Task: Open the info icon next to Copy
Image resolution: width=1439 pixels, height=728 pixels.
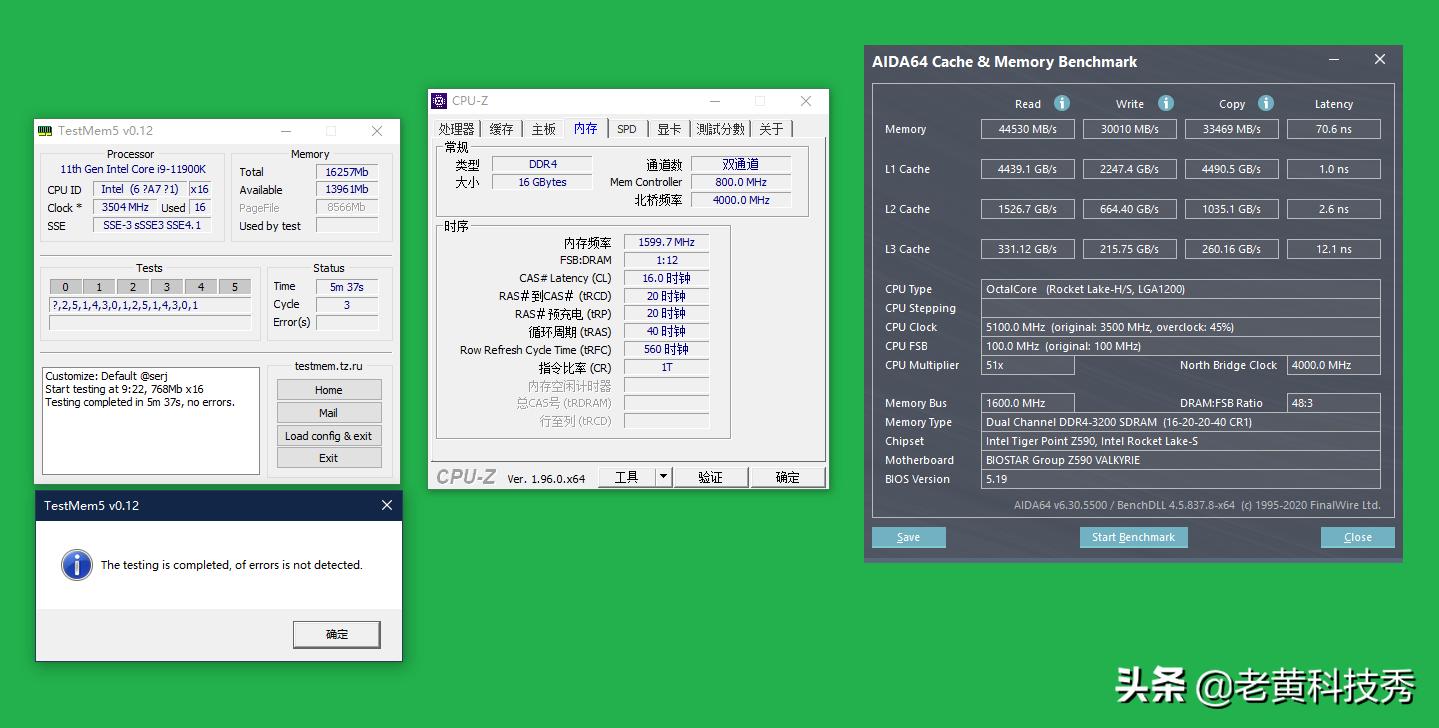Action: (x=1266, y=103)
